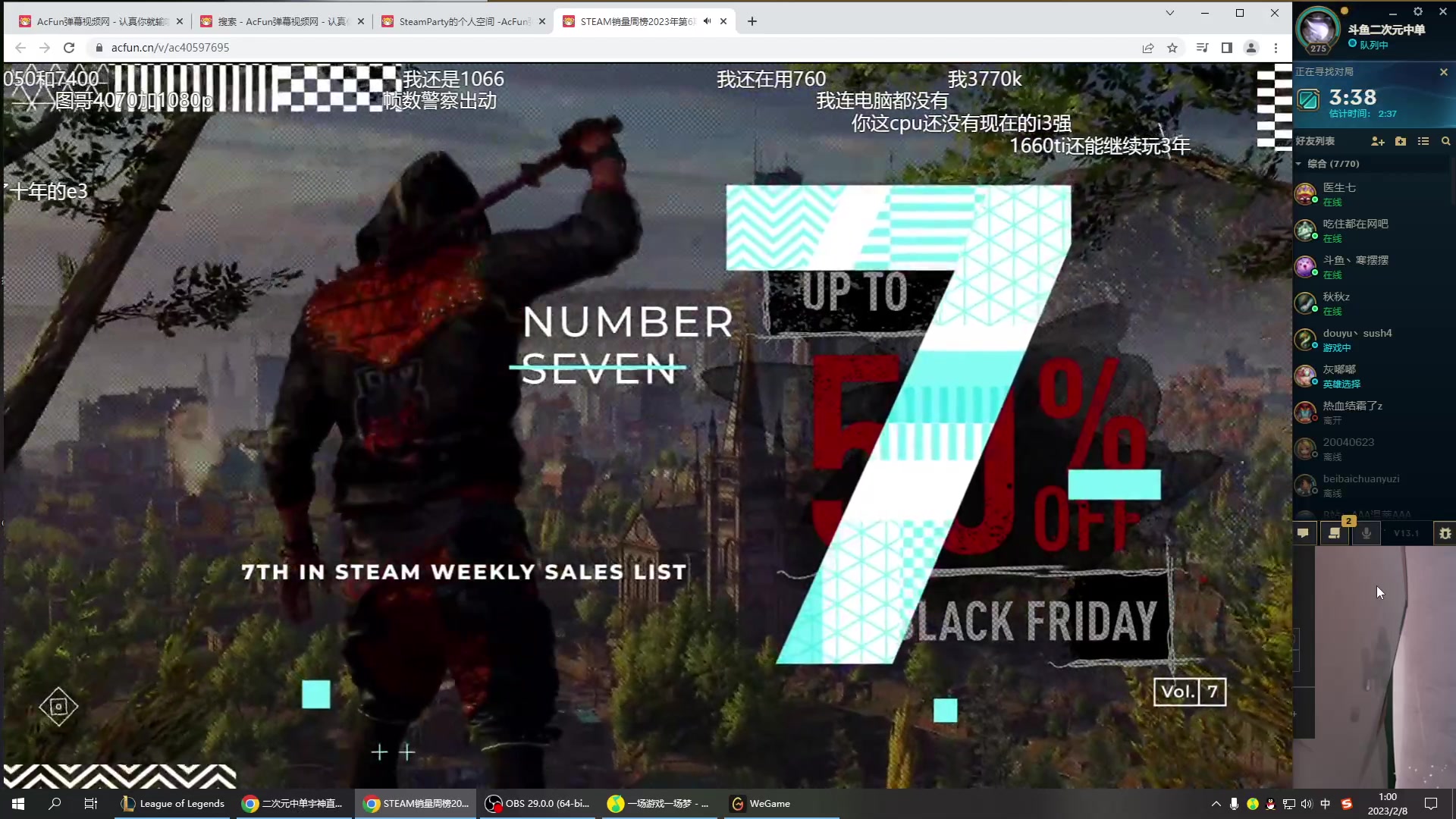
Task: Switch to OBS 29.0.0 in taskbar
Action: (538, 804)
